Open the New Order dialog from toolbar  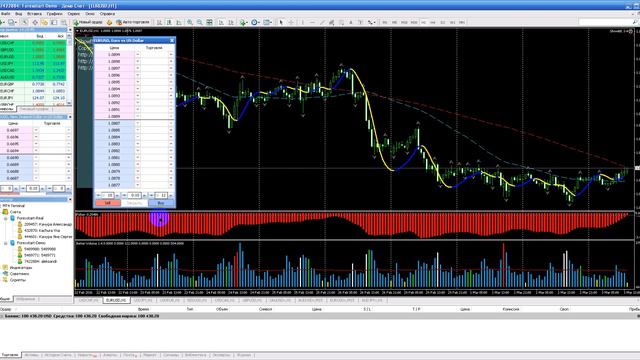(x=88, y=22)
